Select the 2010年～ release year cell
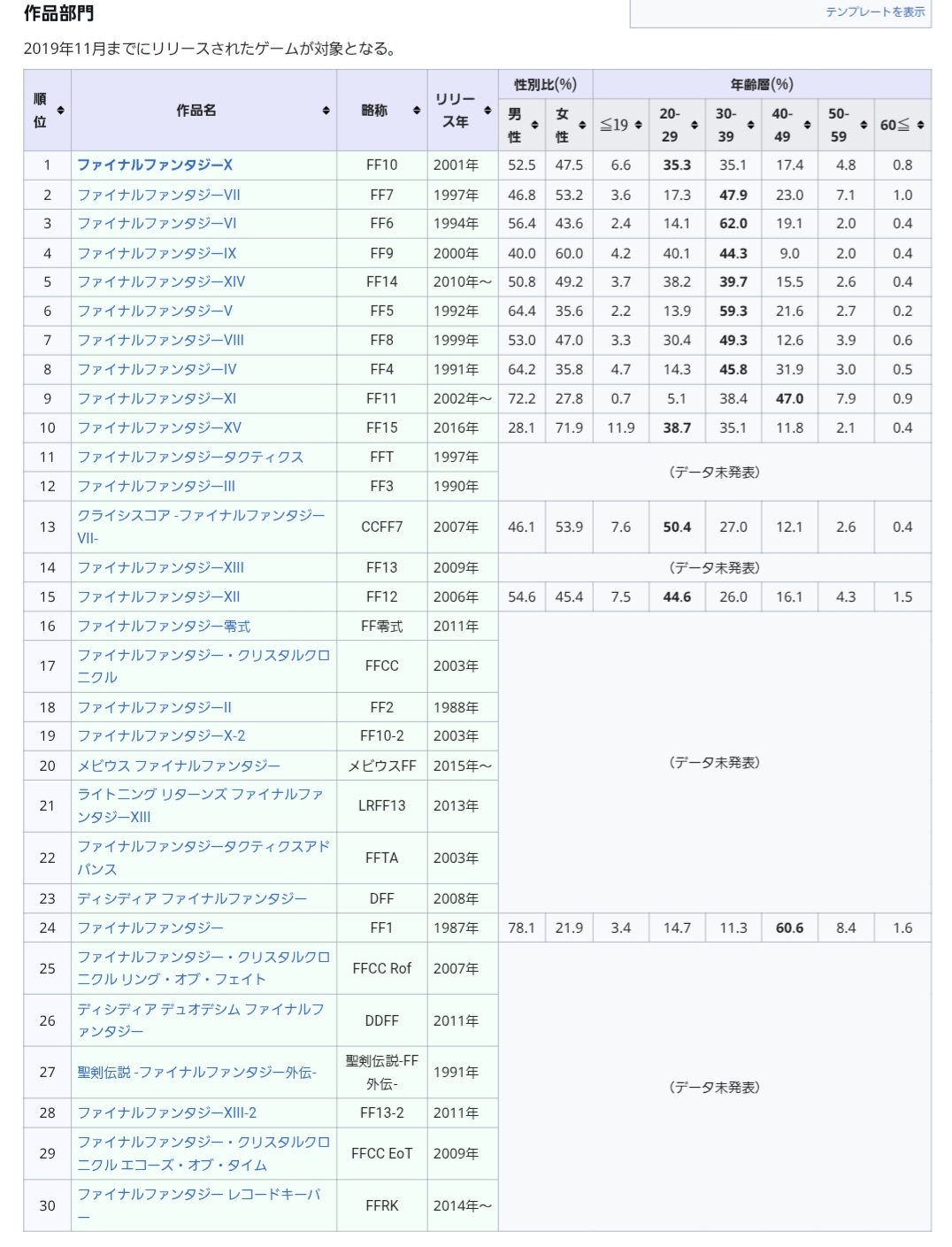The height and width of the screenshot is (1247, 952). 463,281
